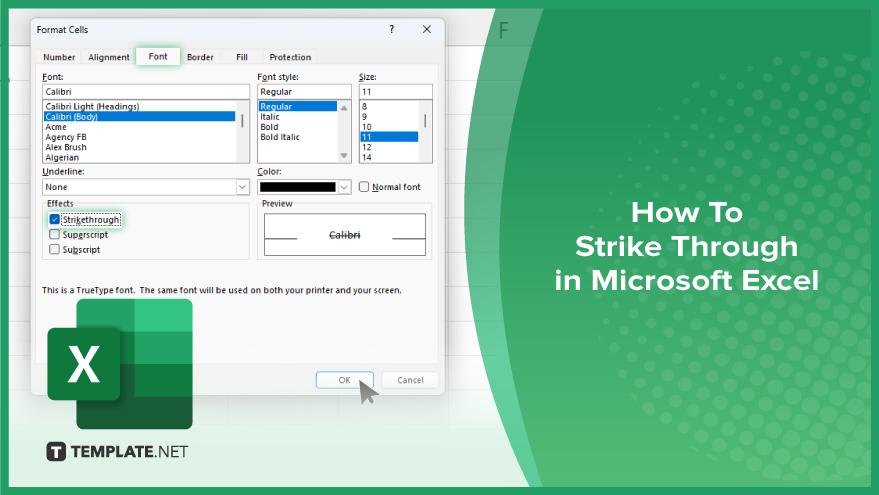Select Regular in font style list
This screenshot has height=495, width=879.
click(298, 107)
